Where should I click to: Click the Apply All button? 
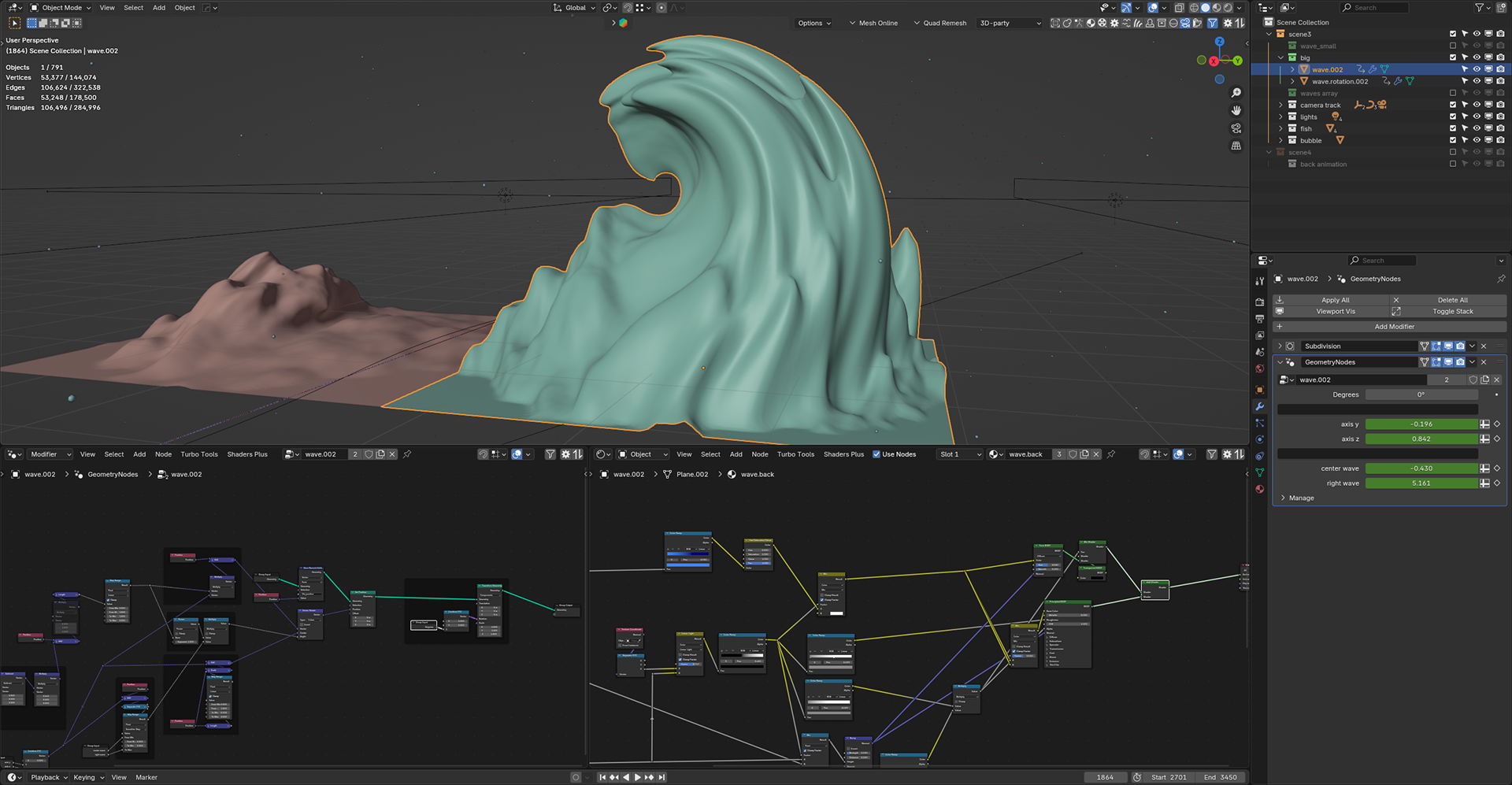tap(1331, 300)
